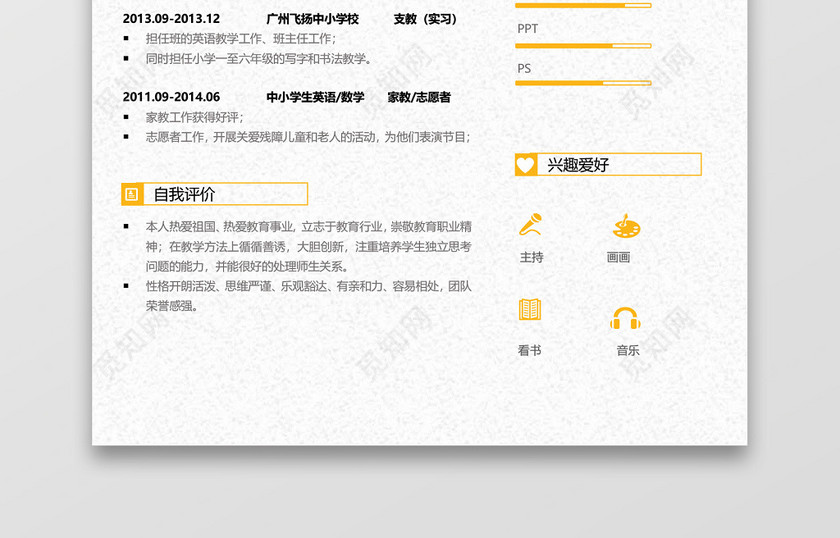Viewport: 840px width, 538px height.
Task: Click the paint palette icon above 画画
Action: coord(626,226)
